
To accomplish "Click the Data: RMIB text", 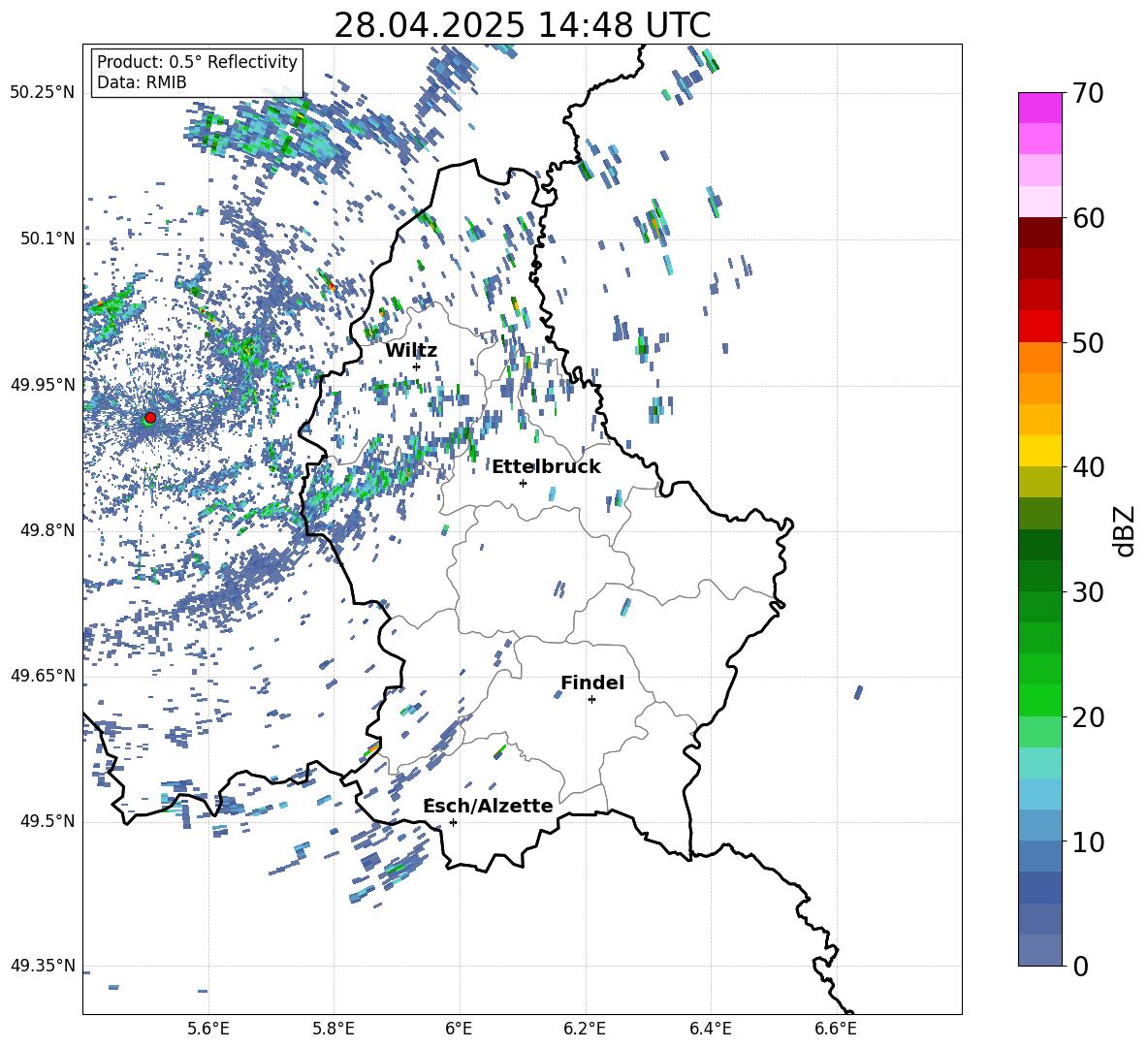I will click(142, 82).
